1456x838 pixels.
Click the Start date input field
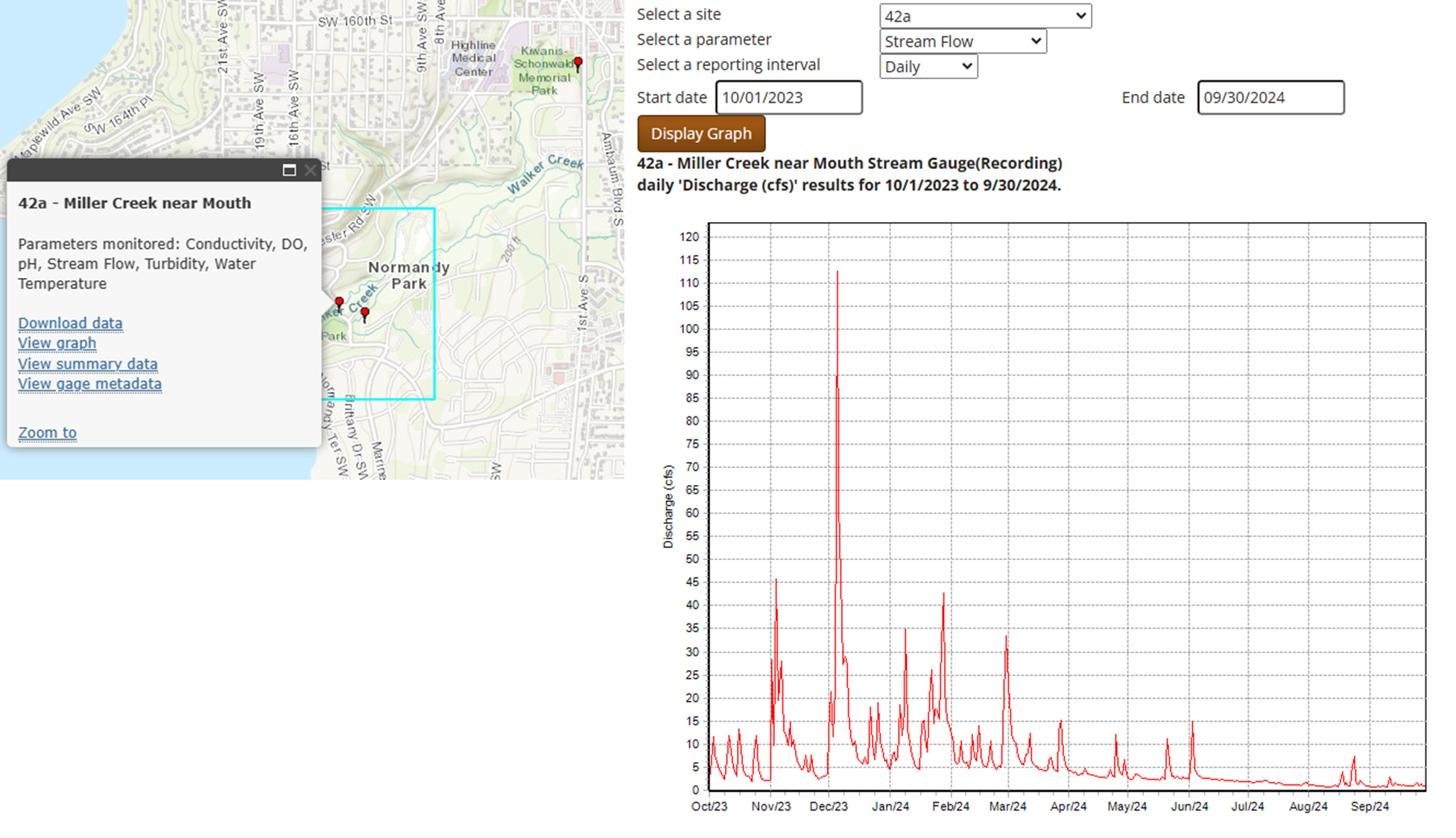coord(788,98)
